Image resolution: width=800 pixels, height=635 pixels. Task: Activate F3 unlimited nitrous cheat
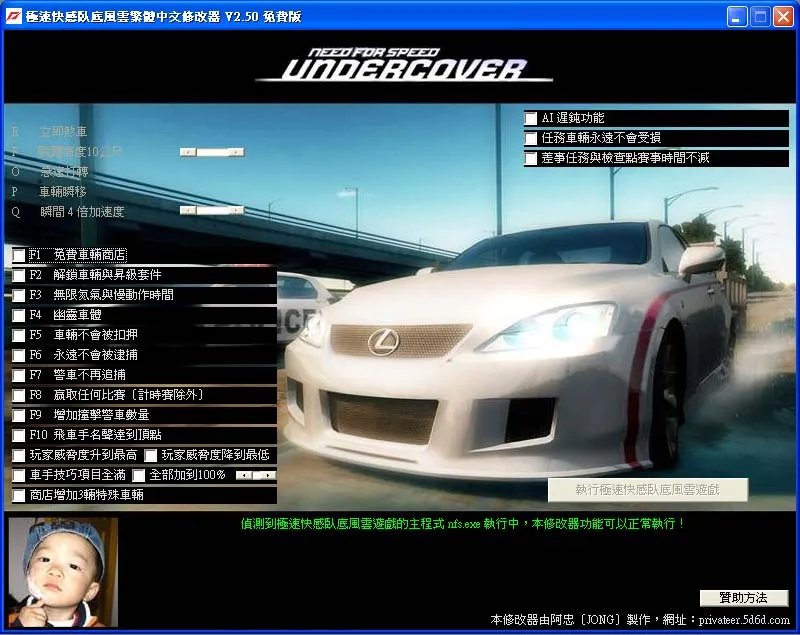click(x=18, y=295)
